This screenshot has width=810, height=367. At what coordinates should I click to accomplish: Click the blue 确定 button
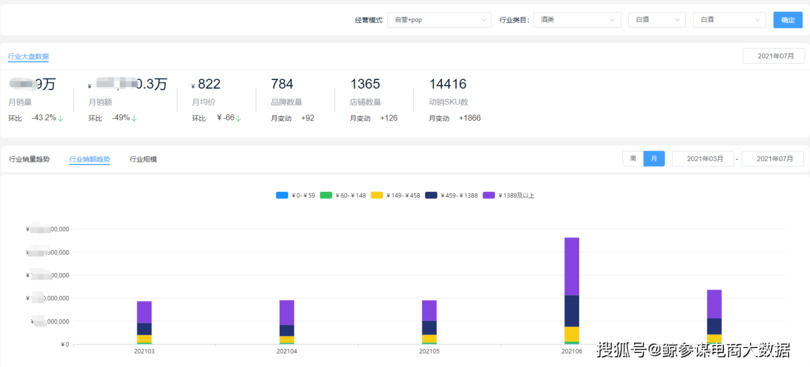788,20
